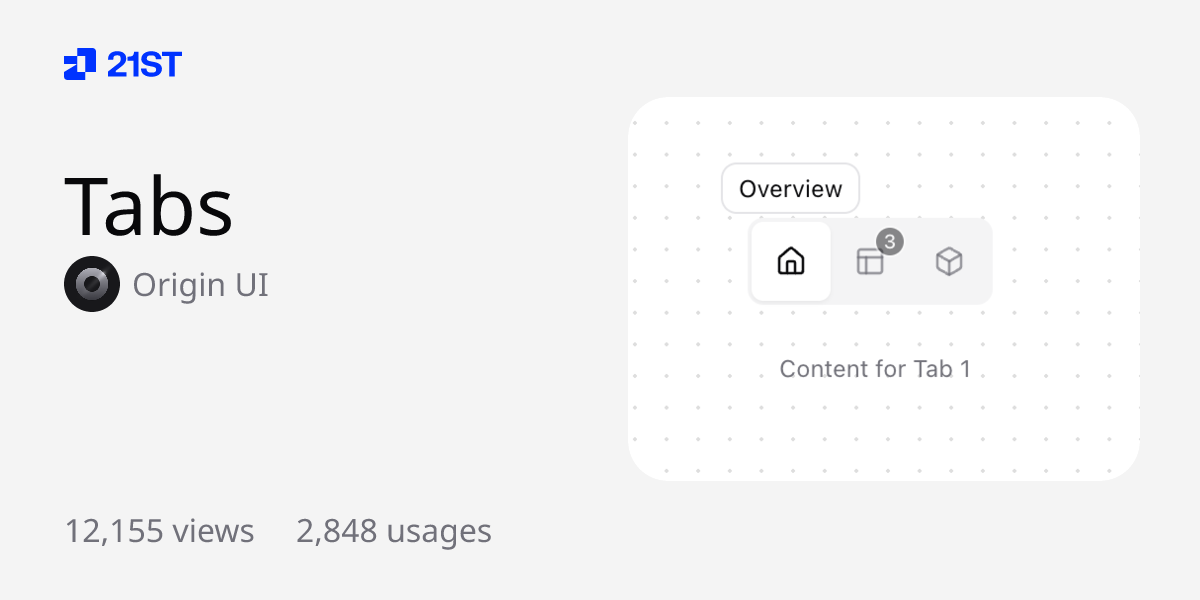
Task: Click the table layout icon under the badge
Action: click(870, 263)
